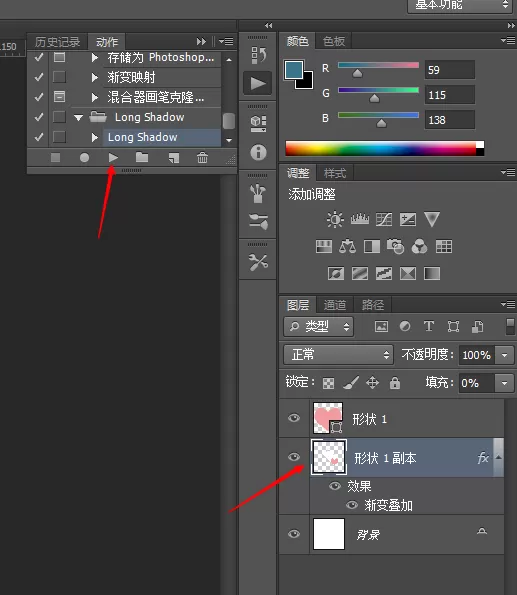This screenshot has width=517, height=595.
Task: Hide the 形状 1 副本 layer
Action: pos(294,457)
